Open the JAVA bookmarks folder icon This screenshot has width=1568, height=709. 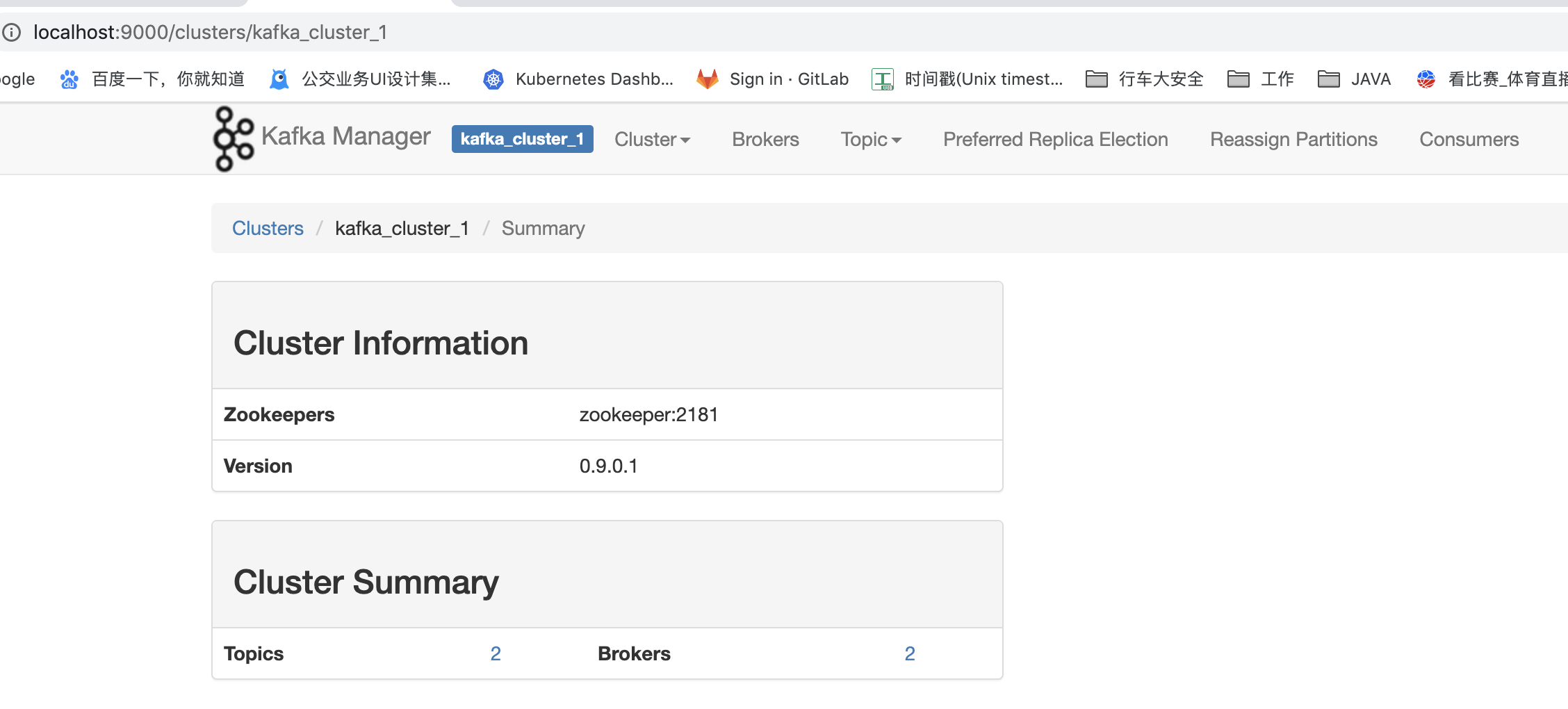pos(1329,79)
